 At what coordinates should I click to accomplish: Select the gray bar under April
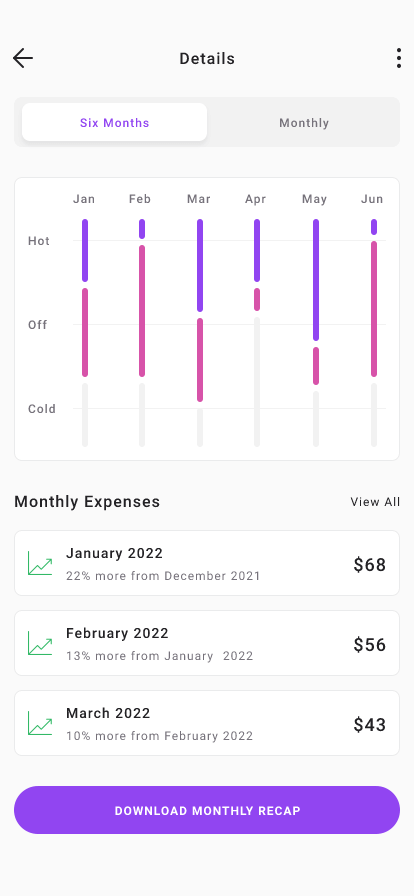click(257, 382)
